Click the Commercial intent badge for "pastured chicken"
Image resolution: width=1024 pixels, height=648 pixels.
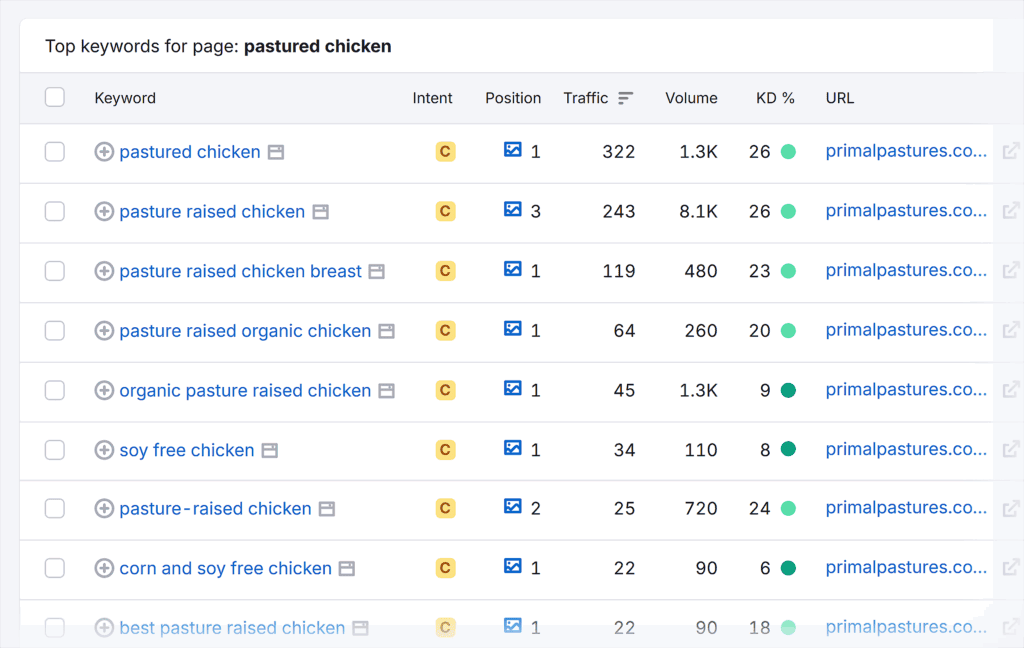(445, 152)
